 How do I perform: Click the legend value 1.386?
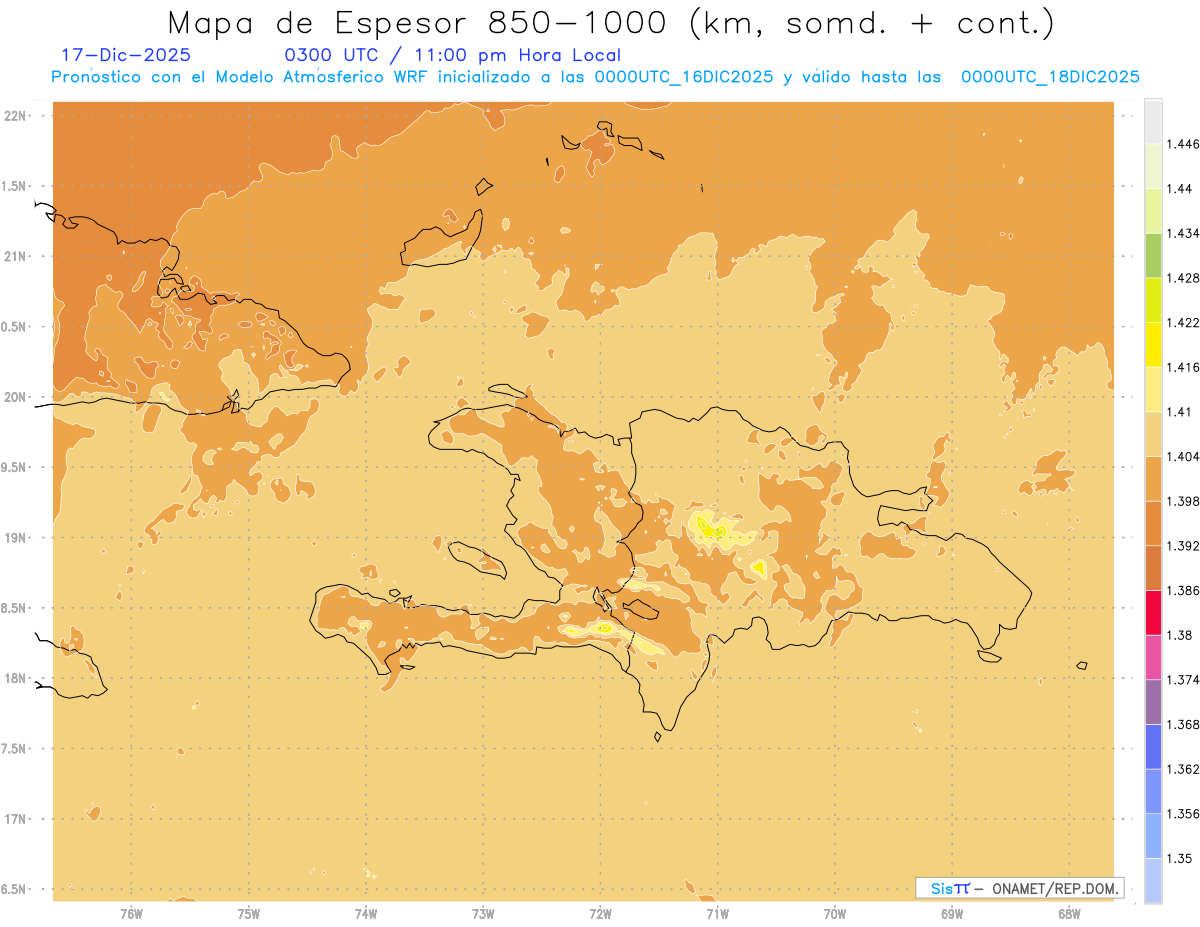(x=1182, y=591)
